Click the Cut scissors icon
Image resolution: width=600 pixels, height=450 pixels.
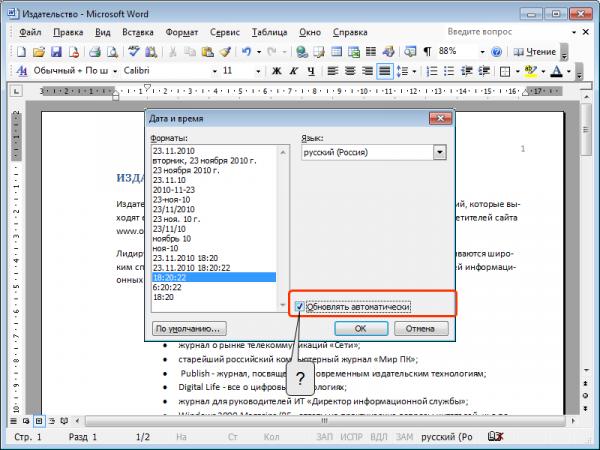tap(173, 52)
